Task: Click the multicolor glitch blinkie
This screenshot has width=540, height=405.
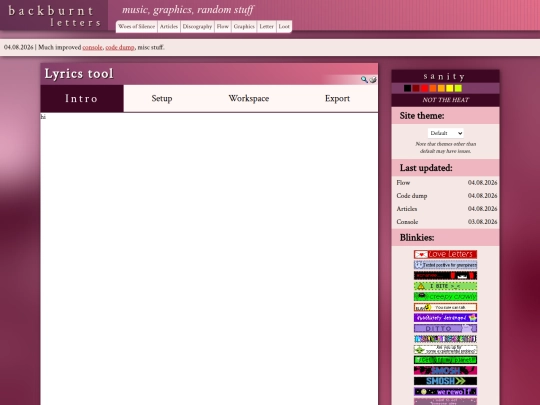Action: 445,339
